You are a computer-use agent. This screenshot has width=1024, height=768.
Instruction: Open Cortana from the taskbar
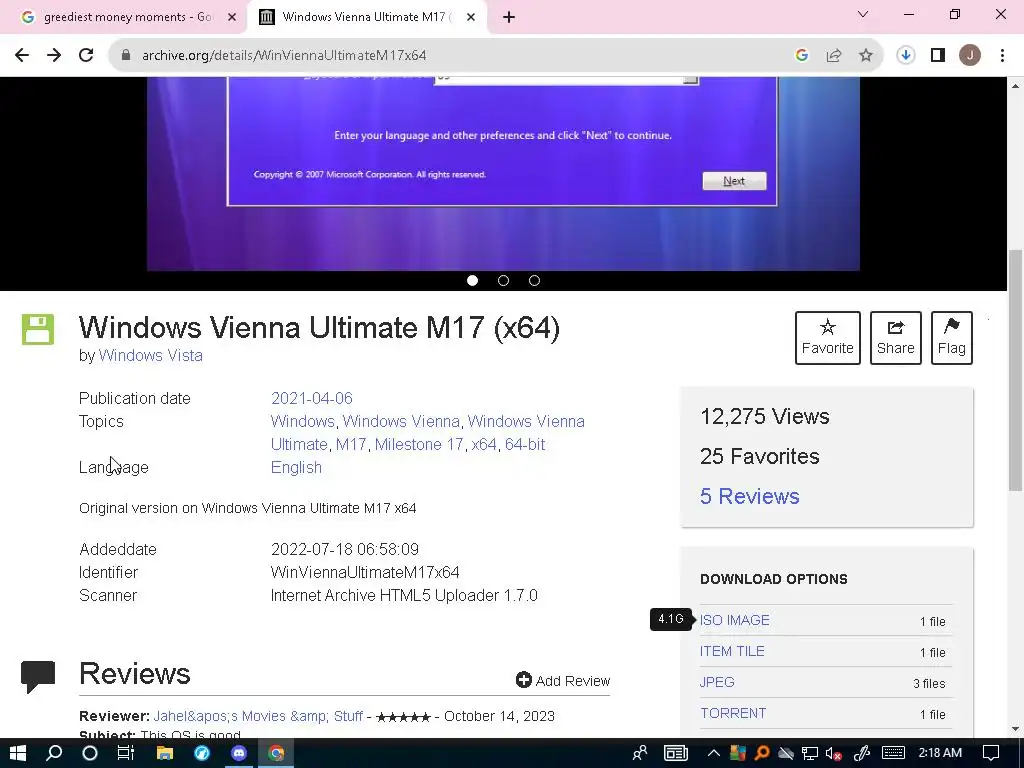90,753
